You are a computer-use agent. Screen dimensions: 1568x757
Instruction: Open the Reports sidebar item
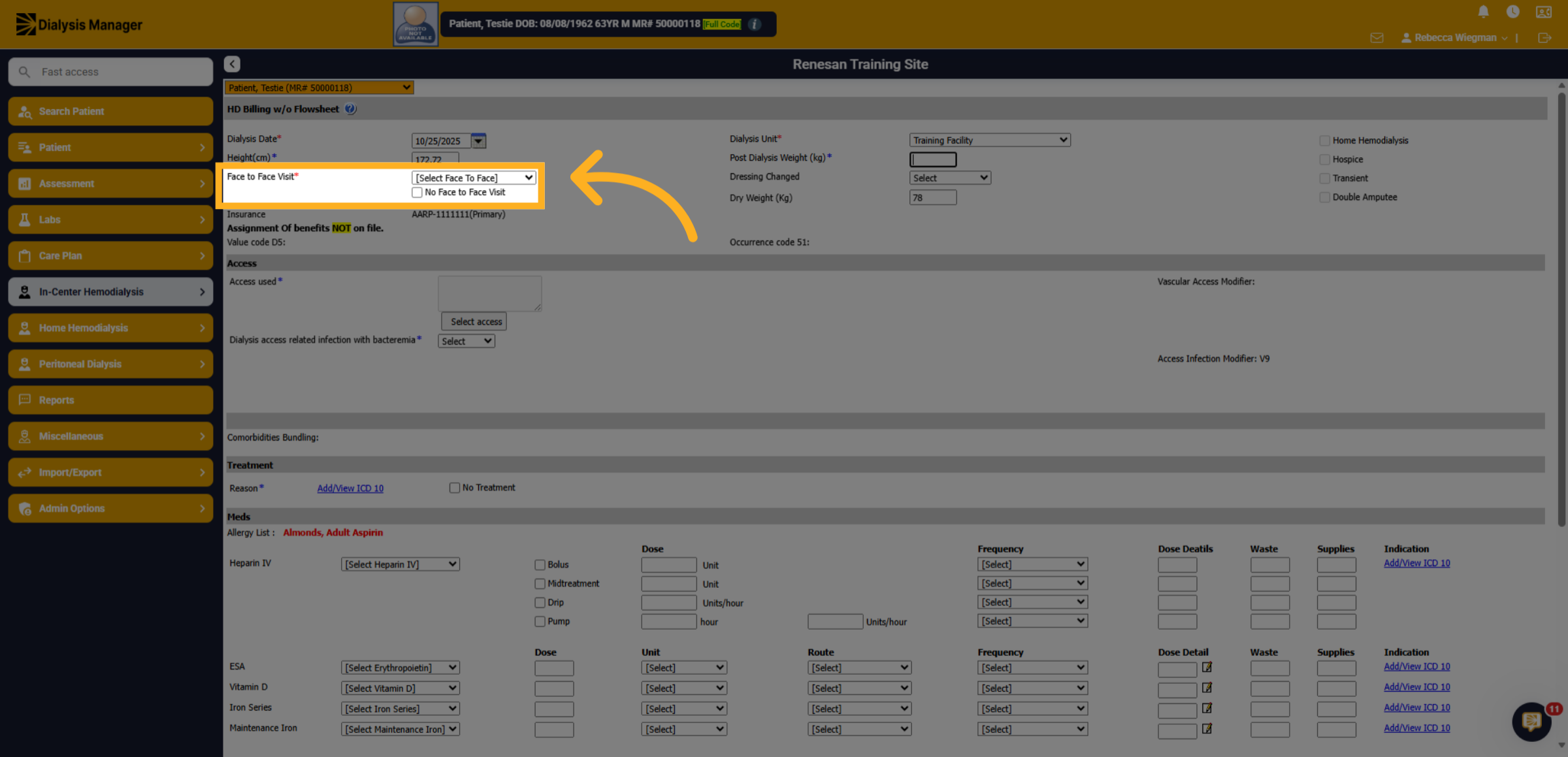(x=110, y=400)
